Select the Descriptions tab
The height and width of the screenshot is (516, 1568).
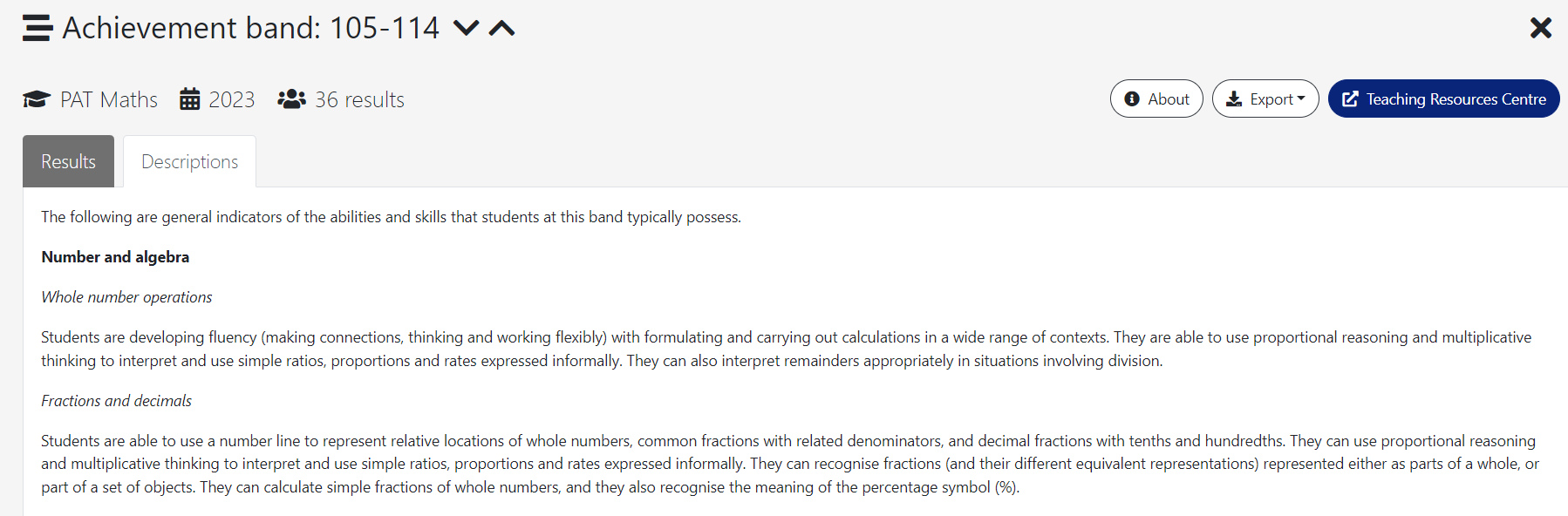189,161
